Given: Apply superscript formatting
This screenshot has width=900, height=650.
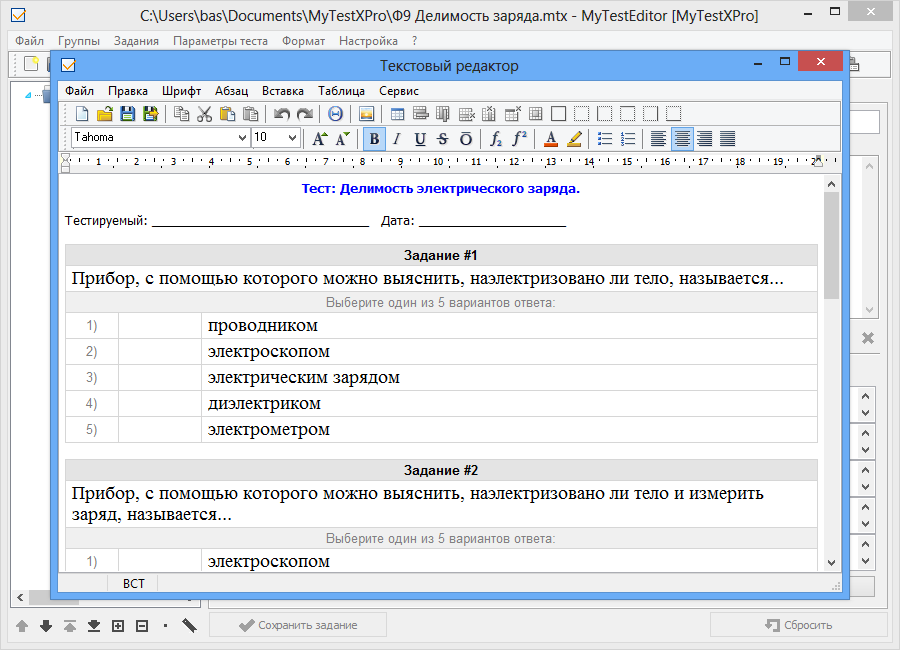Looking at the screenshot, I should point(519,138).
